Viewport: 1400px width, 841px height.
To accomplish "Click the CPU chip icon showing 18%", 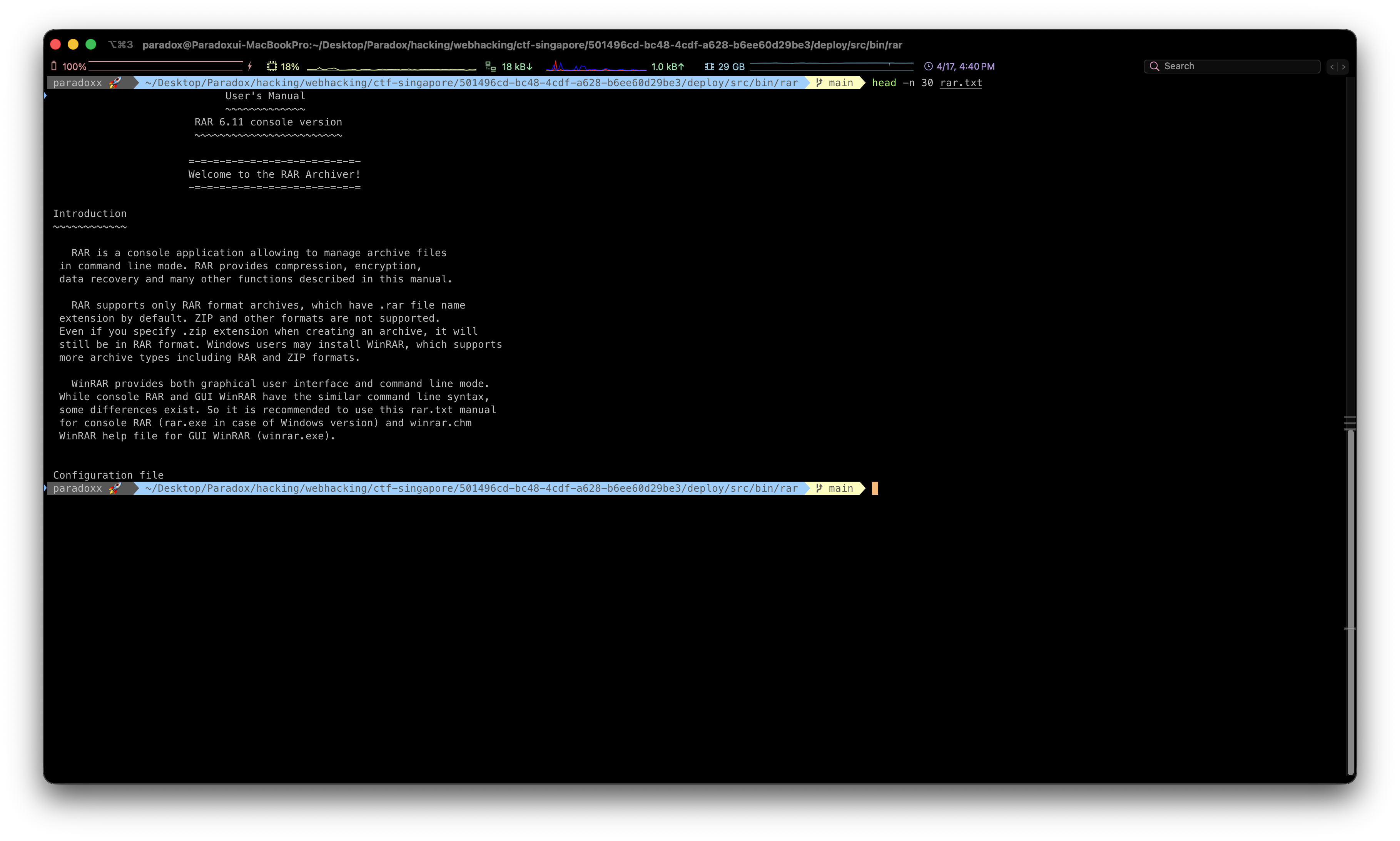I will click(272, 66).
